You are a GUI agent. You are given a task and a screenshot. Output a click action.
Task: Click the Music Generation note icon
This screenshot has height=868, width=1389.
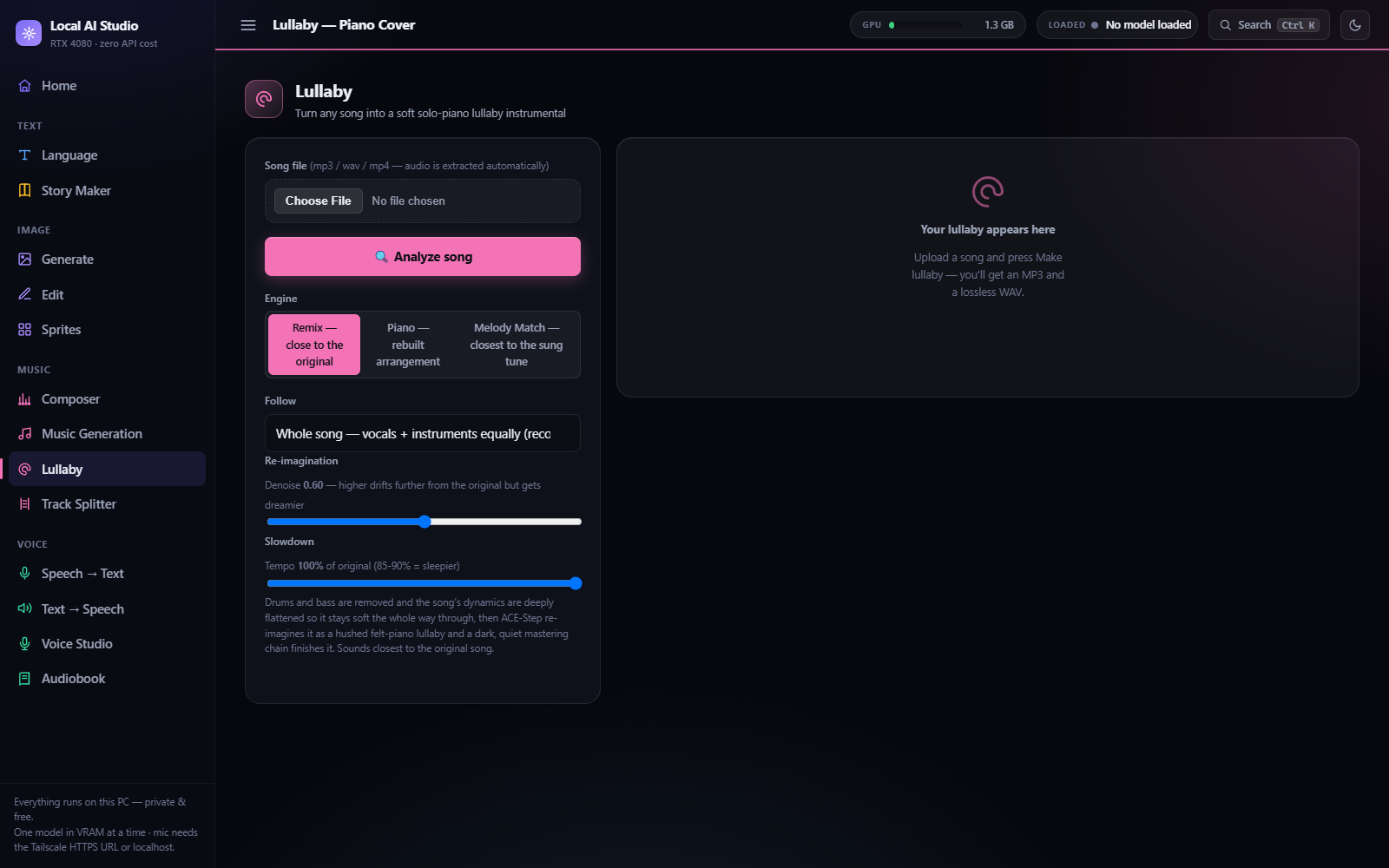[25, 434]
